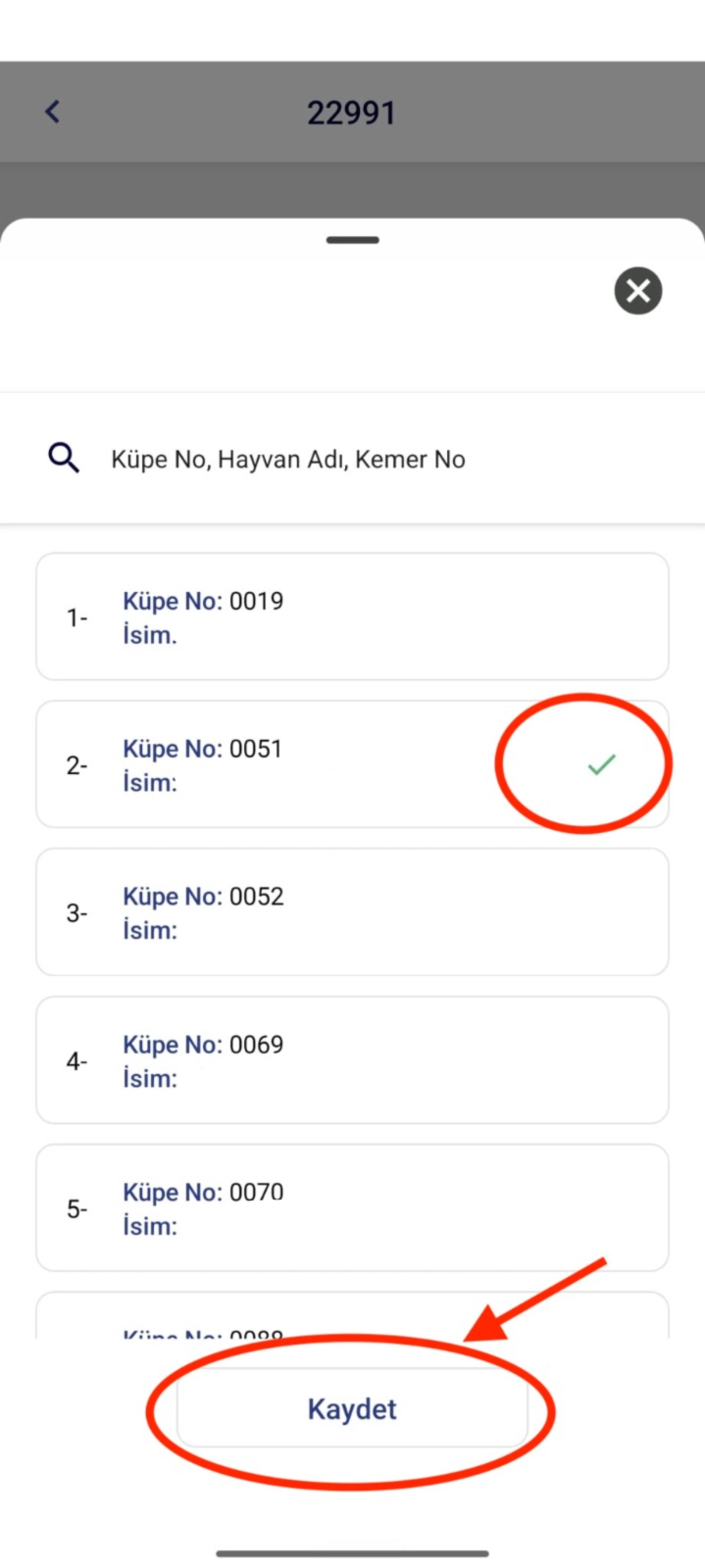
Task: Select the animal with Küpe No 0019
Action: pyautogui.click(x=352, y=616)
